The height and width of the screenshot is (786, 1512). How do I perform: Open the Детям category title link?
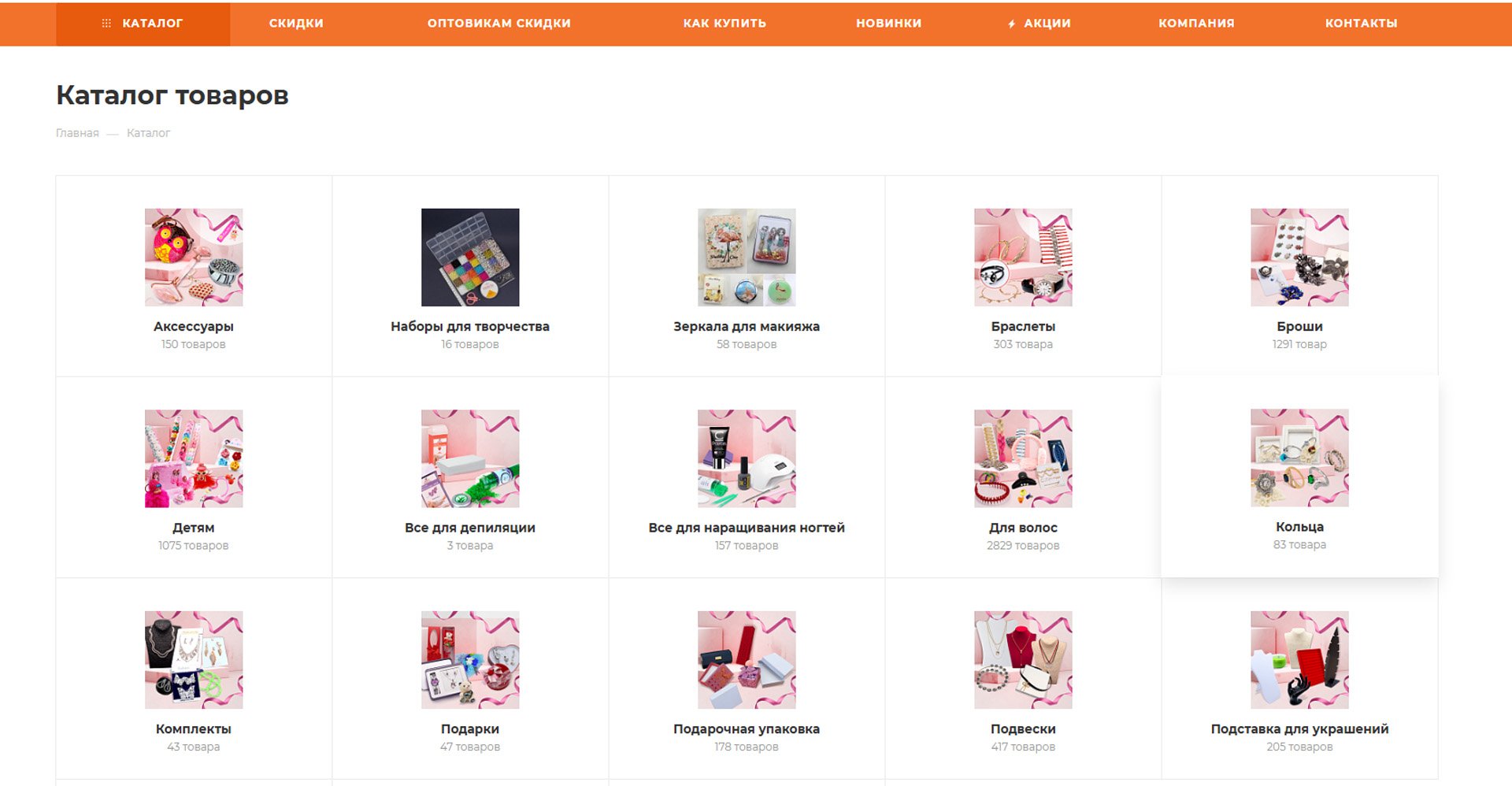(194, 528)
